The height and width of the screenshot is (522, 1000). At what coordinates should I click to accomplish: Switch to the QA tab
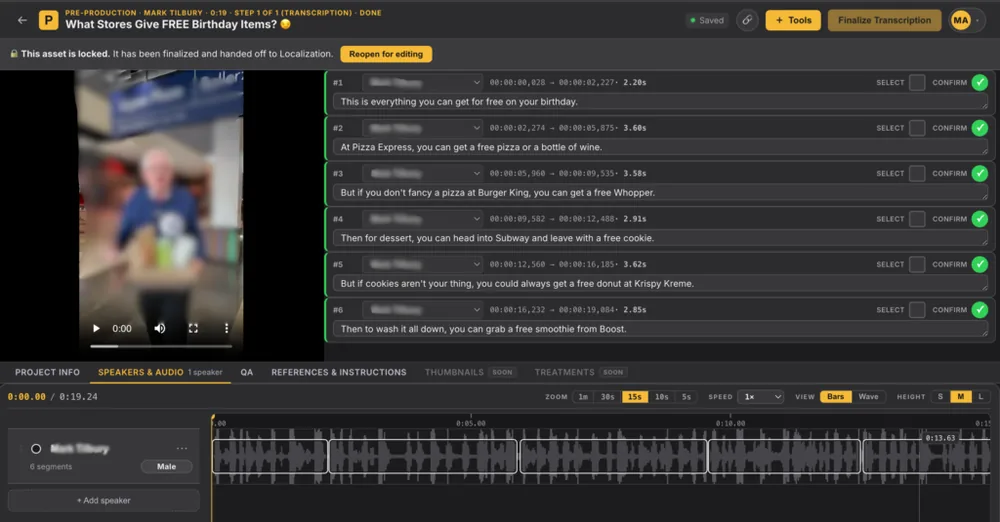(x=247, y=372)
